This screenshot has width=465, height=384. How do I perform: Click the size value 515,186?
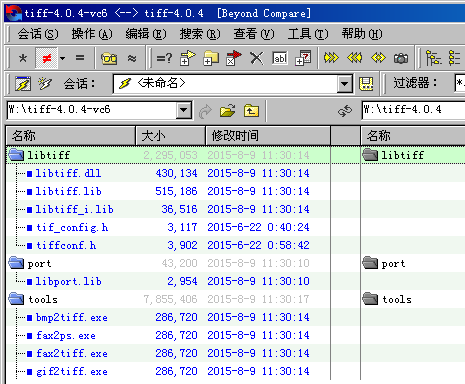click(176, 191)
